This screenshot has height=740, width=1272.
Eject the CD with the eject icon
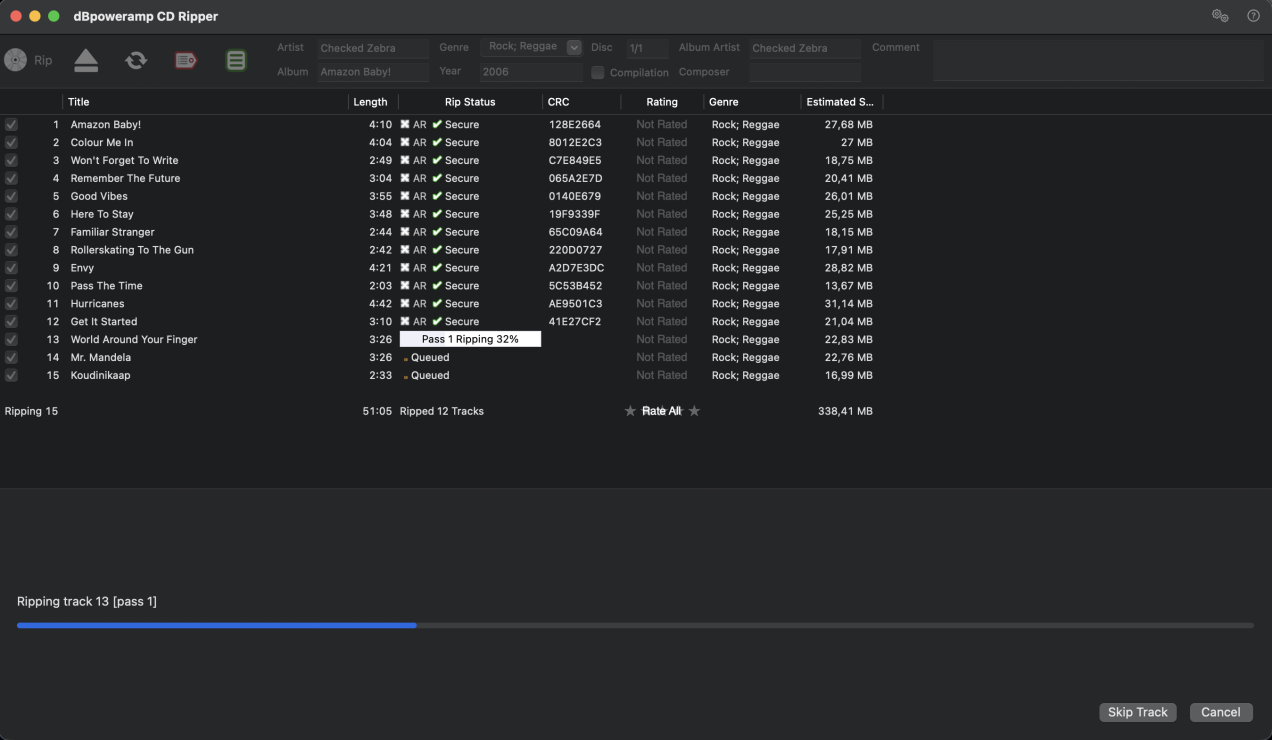coord(86,60)
